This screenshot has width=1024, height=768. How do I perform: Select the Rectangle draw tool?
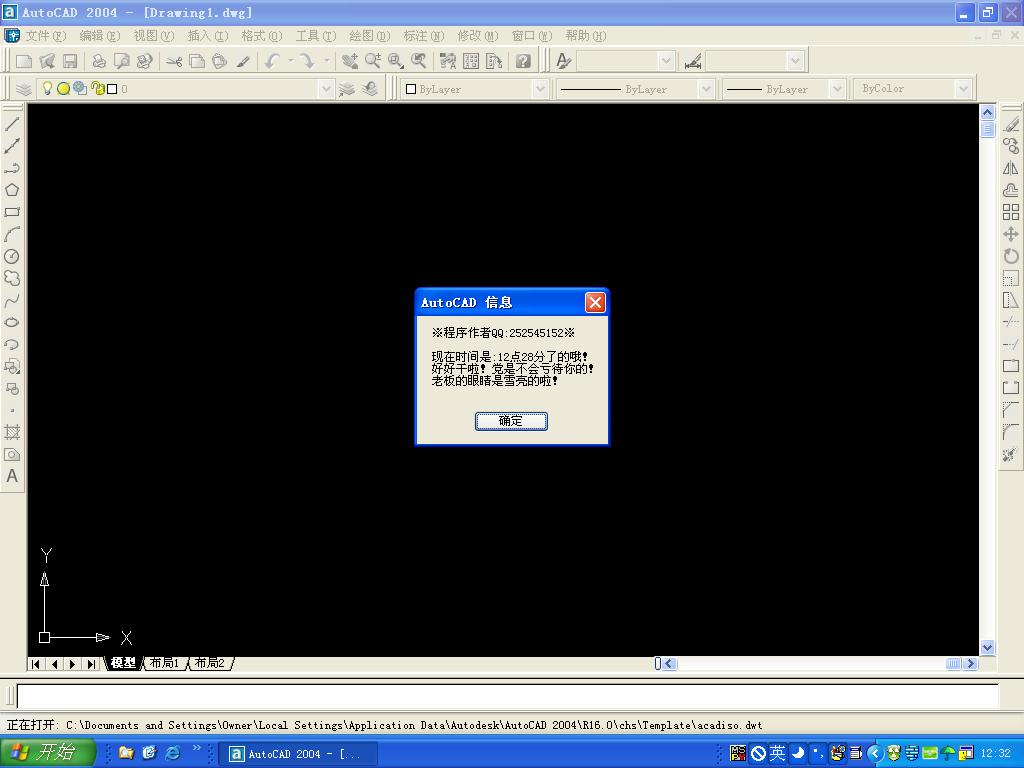pyautogui.click(x=12, y=212)
